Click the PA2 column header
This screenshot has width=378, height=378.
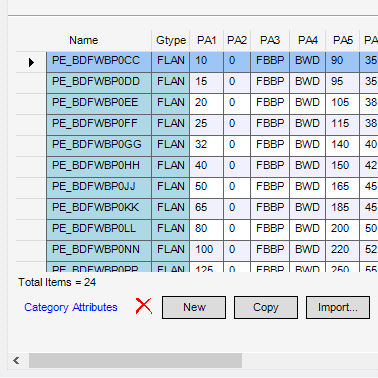click(237, 40)
